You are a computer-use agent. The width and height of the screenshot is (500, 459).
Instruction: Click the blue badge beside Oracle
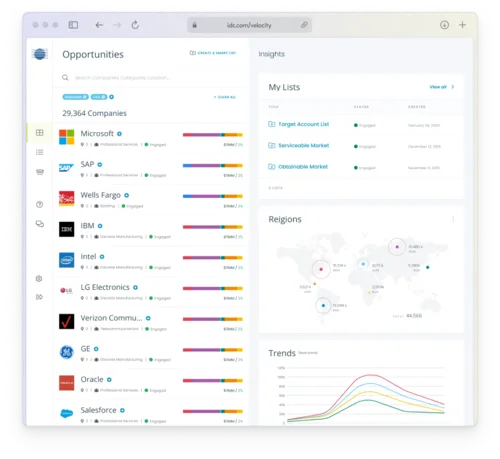(x=109, y=379)
